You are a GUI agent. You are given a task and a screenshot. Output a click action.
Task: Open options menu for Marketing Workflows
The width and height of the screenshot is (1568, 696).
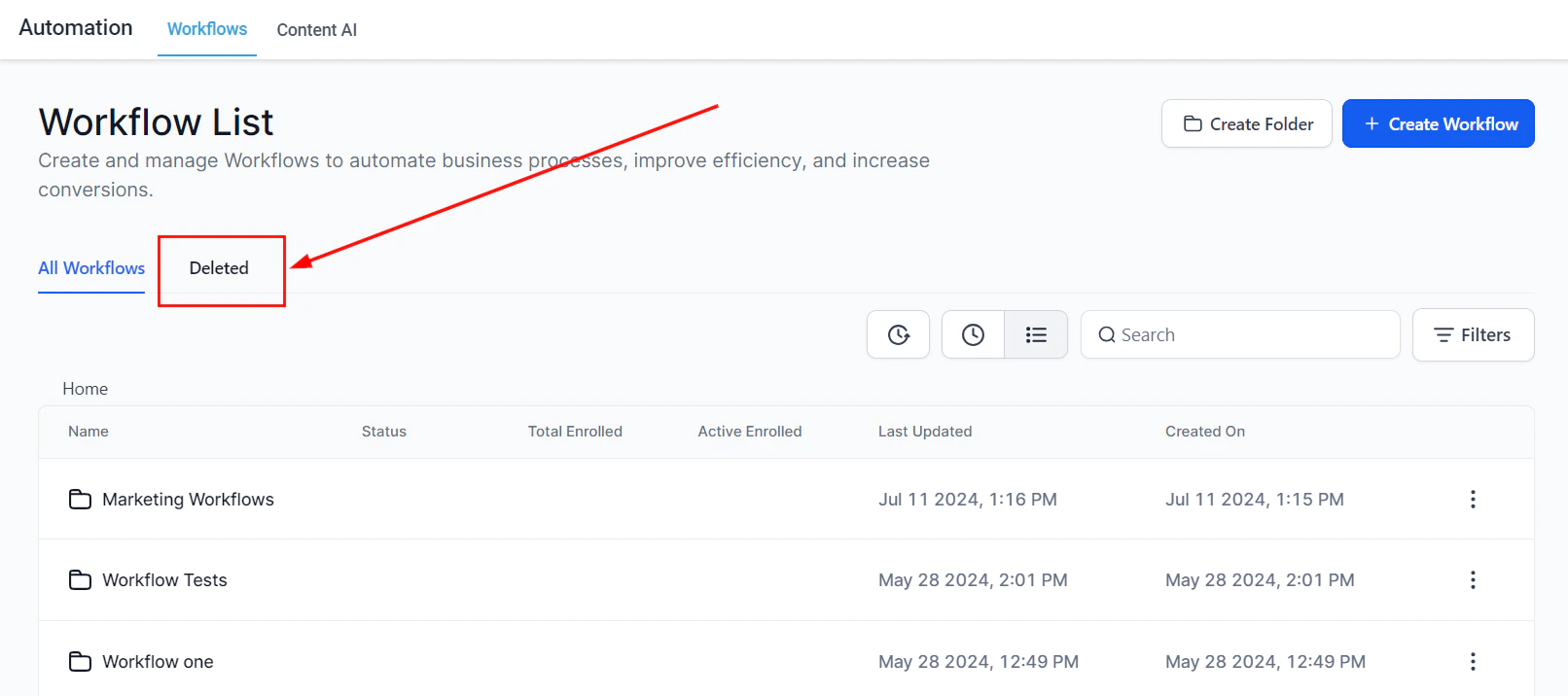pos(1473,499)
